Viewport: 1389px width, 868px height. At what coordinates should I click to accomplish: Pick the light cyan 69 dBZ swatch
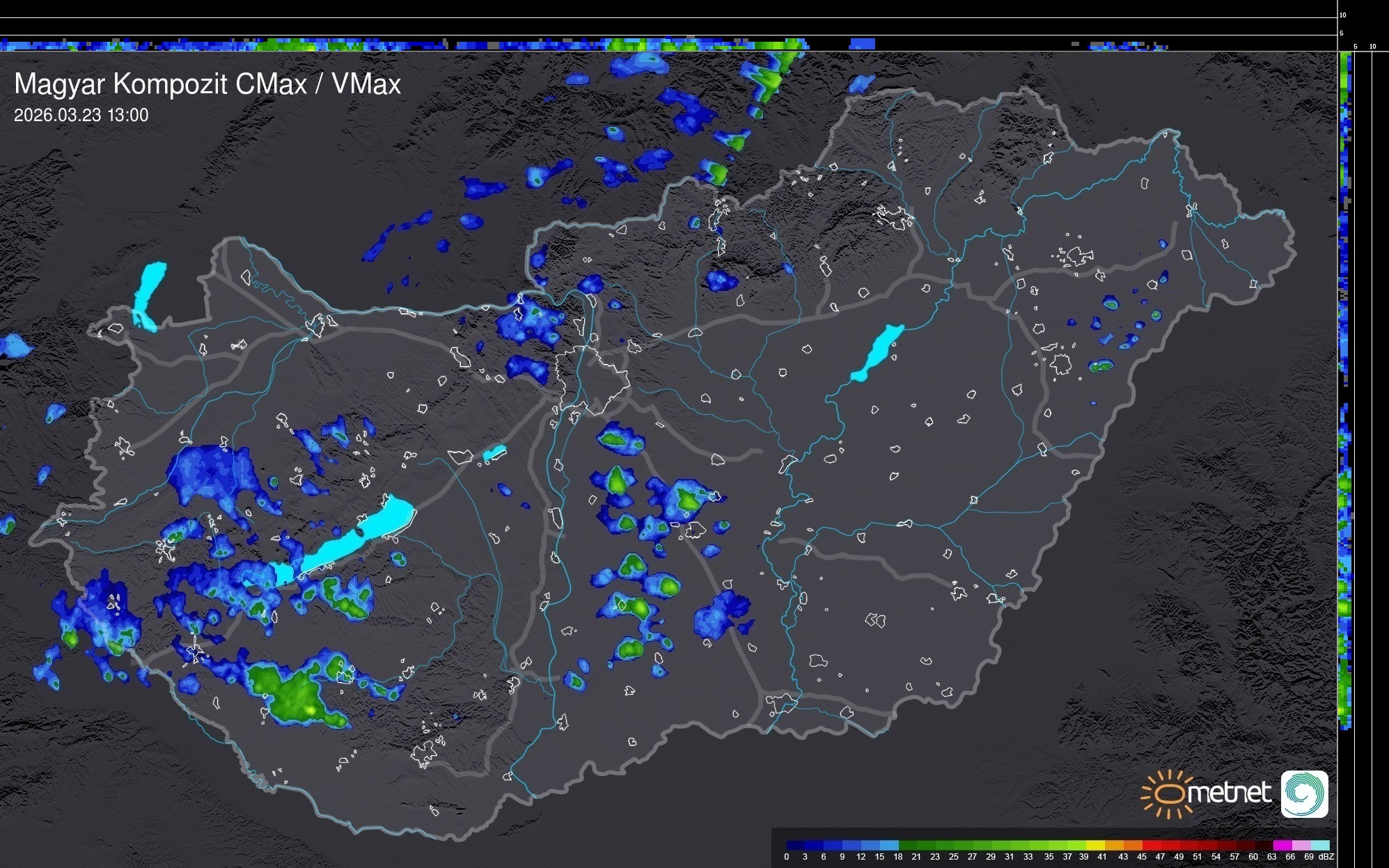pos(1319,845)
